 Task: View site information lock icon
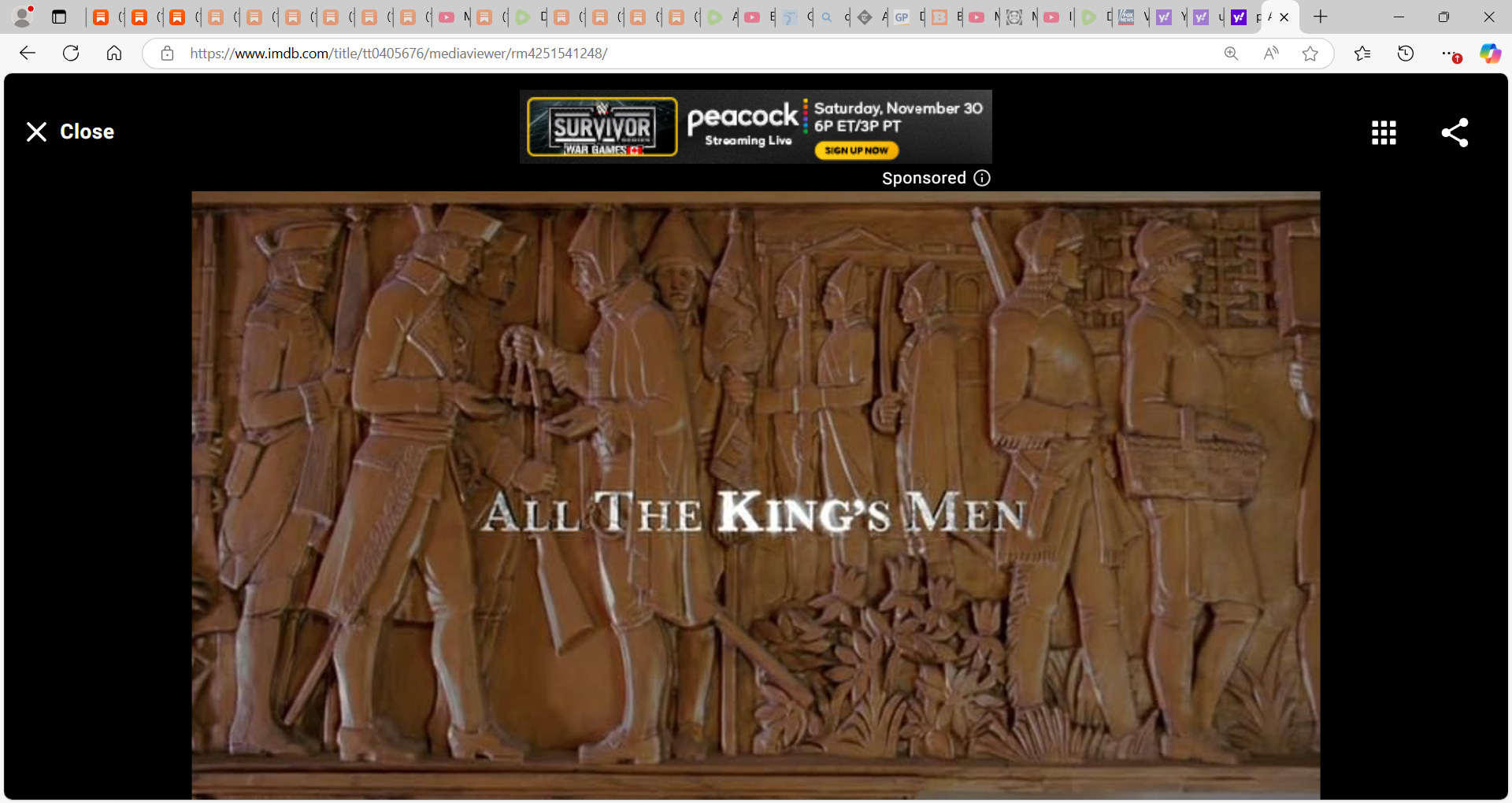coord(167,54)
